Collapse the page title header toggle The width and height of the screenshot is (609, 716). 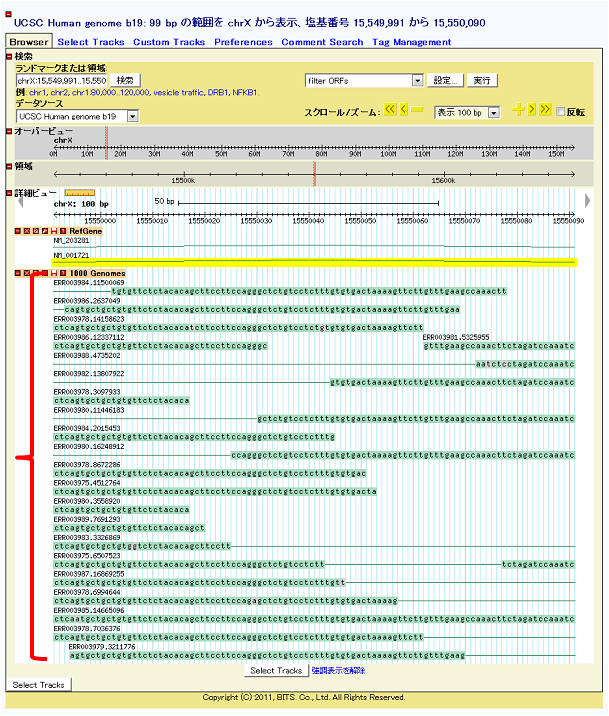(8, 14)
